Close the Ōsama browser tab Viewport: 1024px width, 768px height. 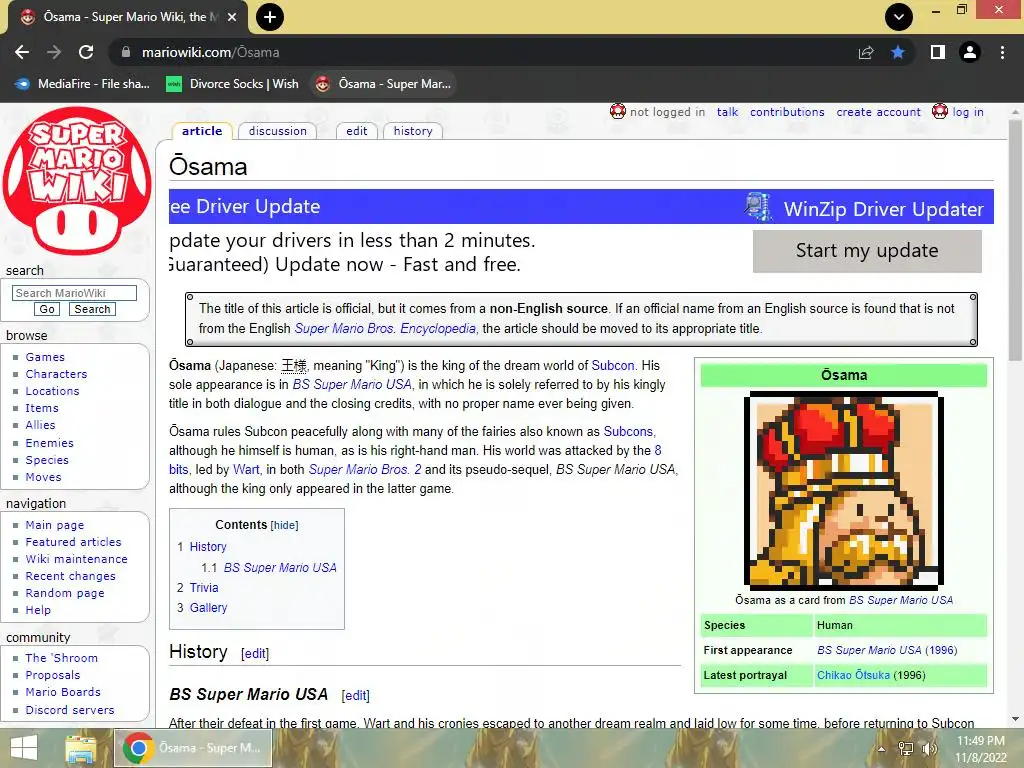(232, 17)
